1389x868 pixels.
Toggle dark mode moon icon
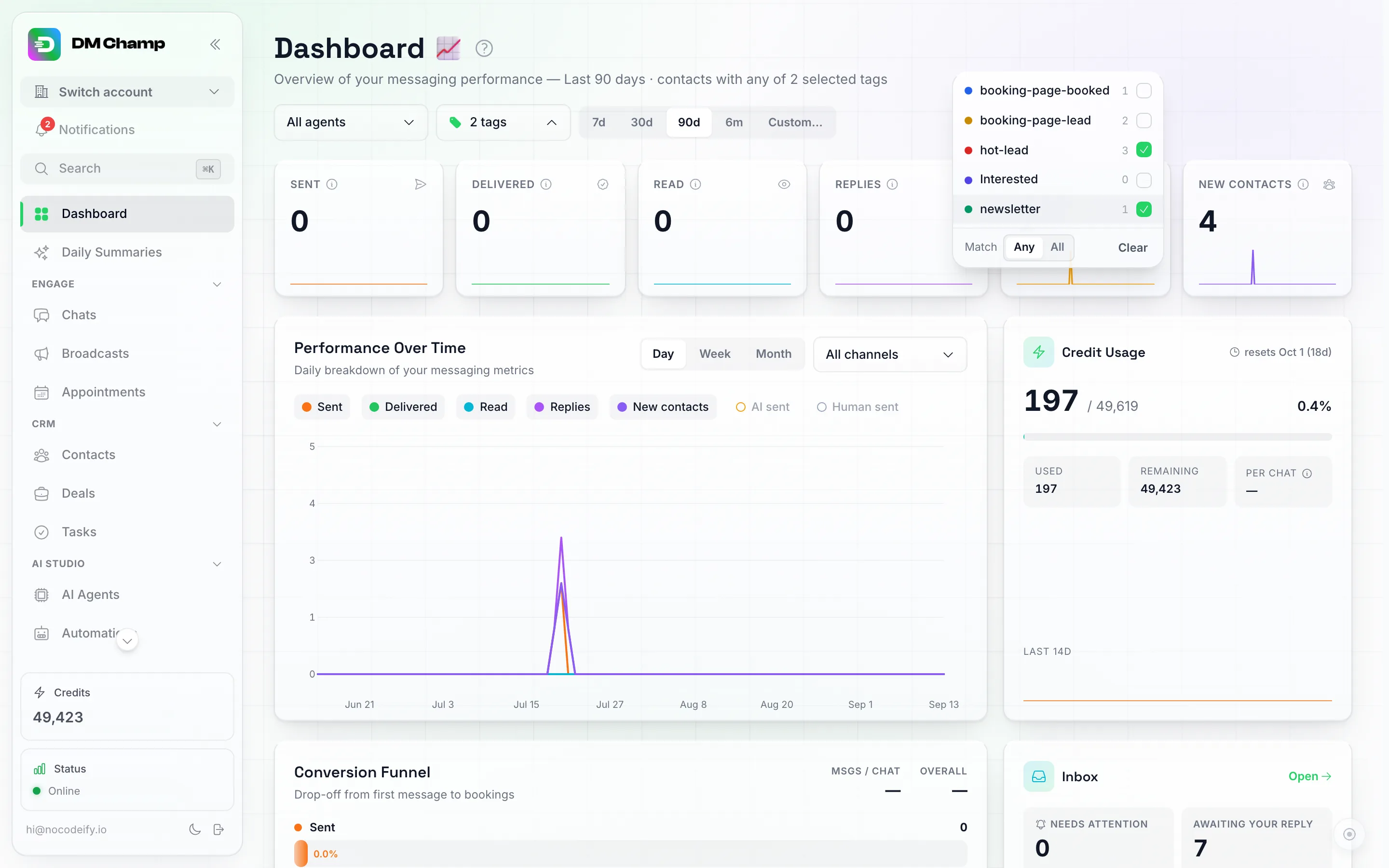[x=195, y=829]
